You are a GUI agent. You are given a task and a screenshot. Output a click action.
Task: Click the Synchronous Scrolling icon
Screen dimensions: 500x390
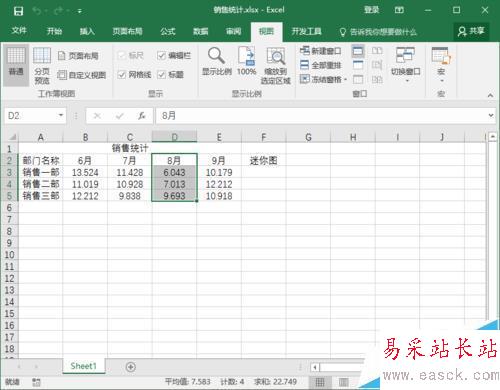pyautogui.click(x=377, y=65)
